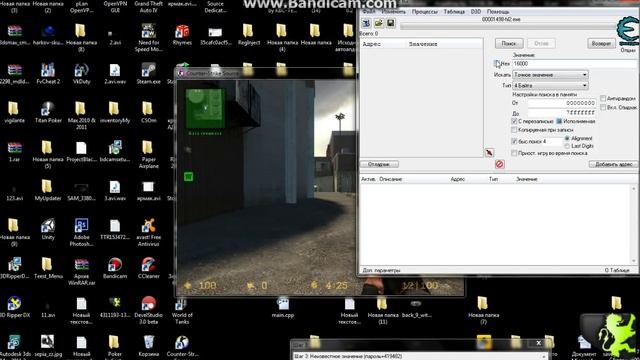Click Cheat Engine's open process computer icon
640x360 pixels.
pos(366,23)
